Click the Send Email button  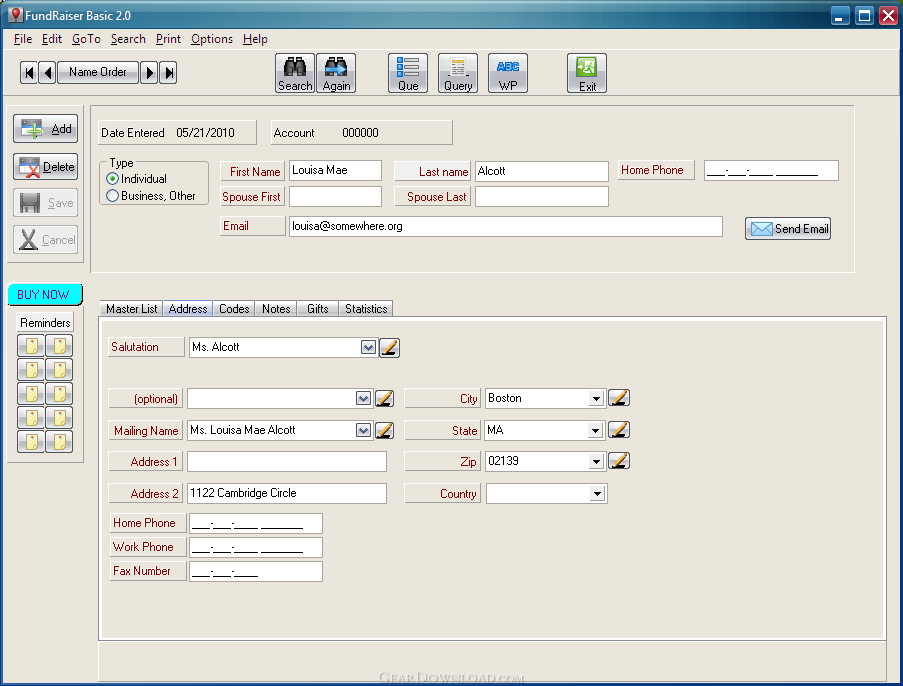788,229
